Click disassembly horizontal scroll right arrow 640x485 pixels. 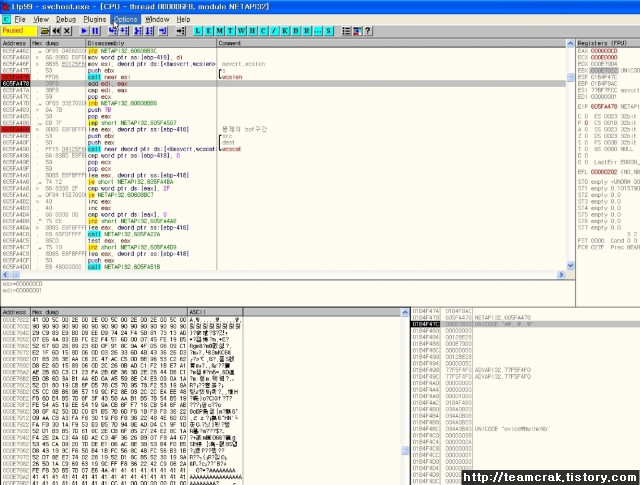(561, 275)
